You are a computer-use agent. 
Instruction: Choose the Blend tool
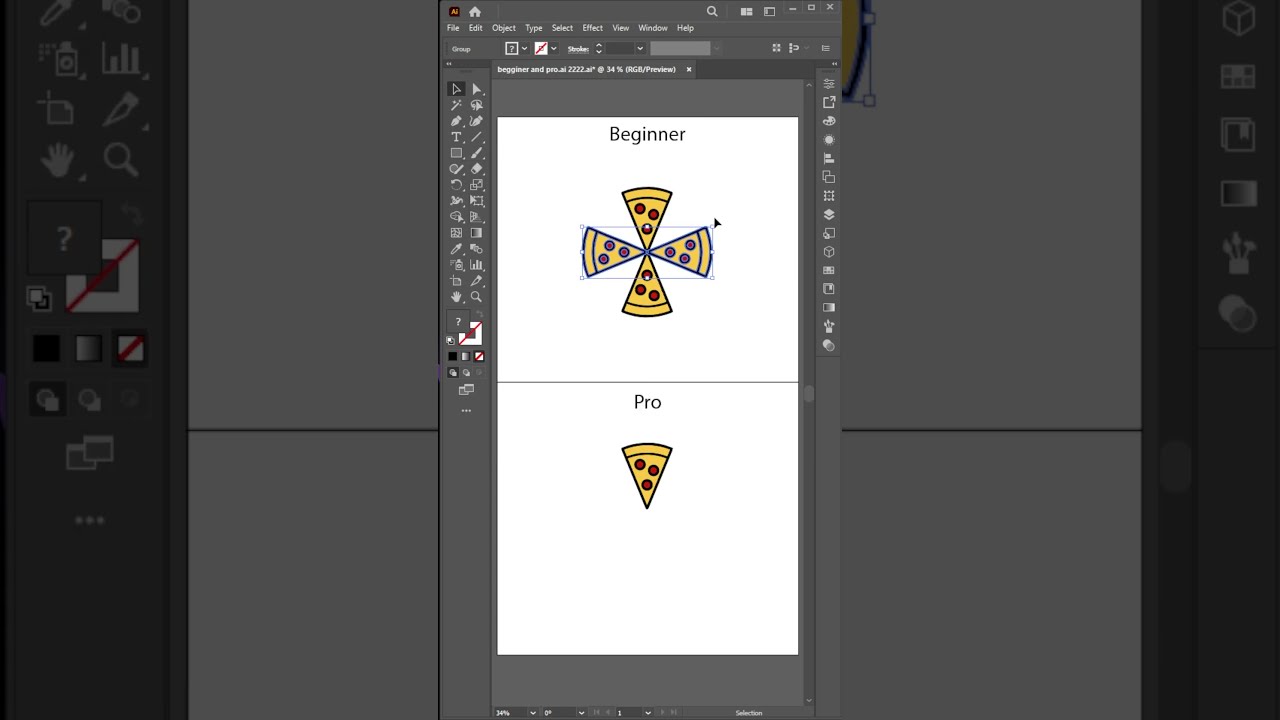coord(476,249)
